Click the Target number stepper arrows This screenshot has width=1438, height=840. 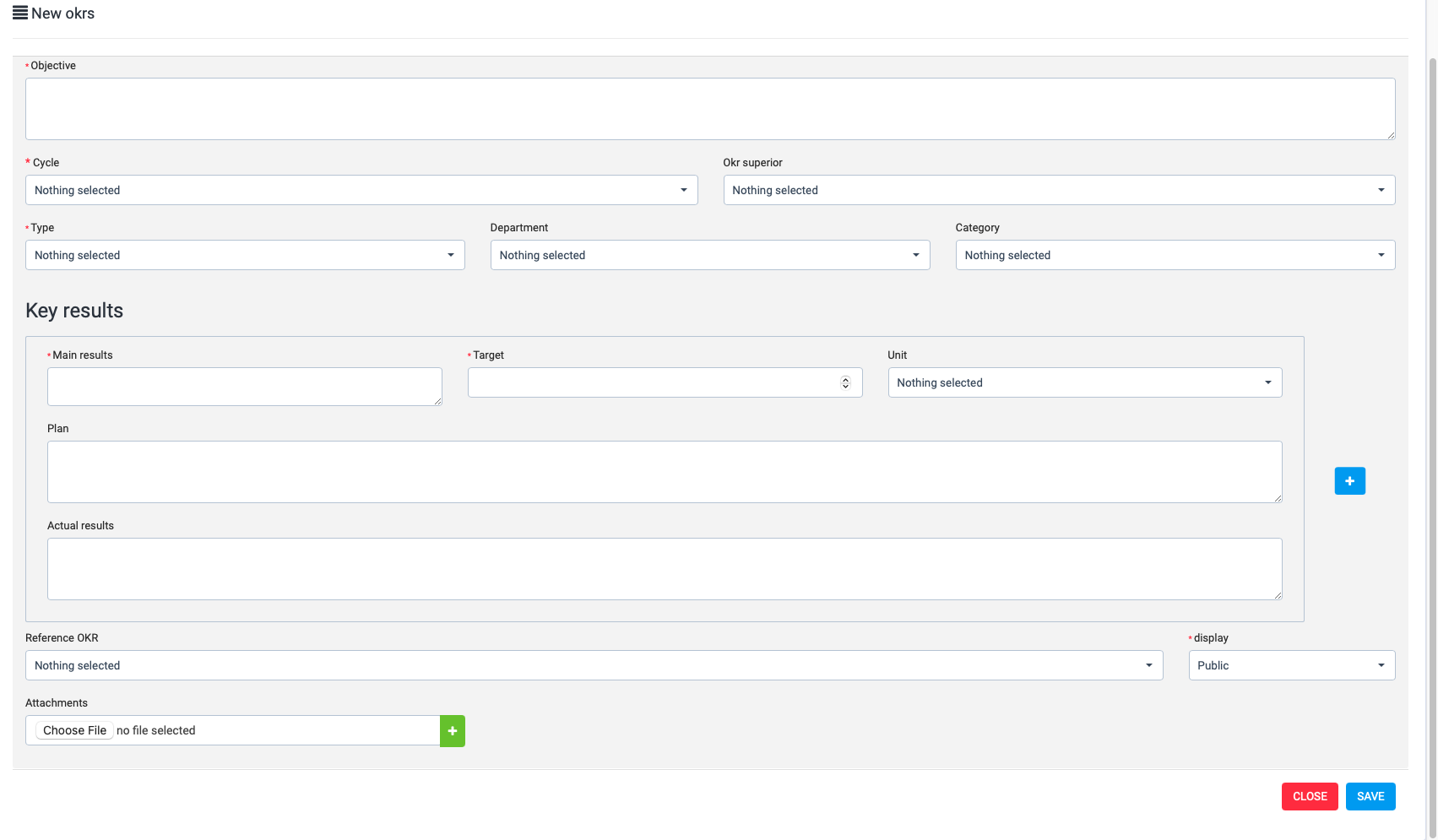click(x=845, y=383)
